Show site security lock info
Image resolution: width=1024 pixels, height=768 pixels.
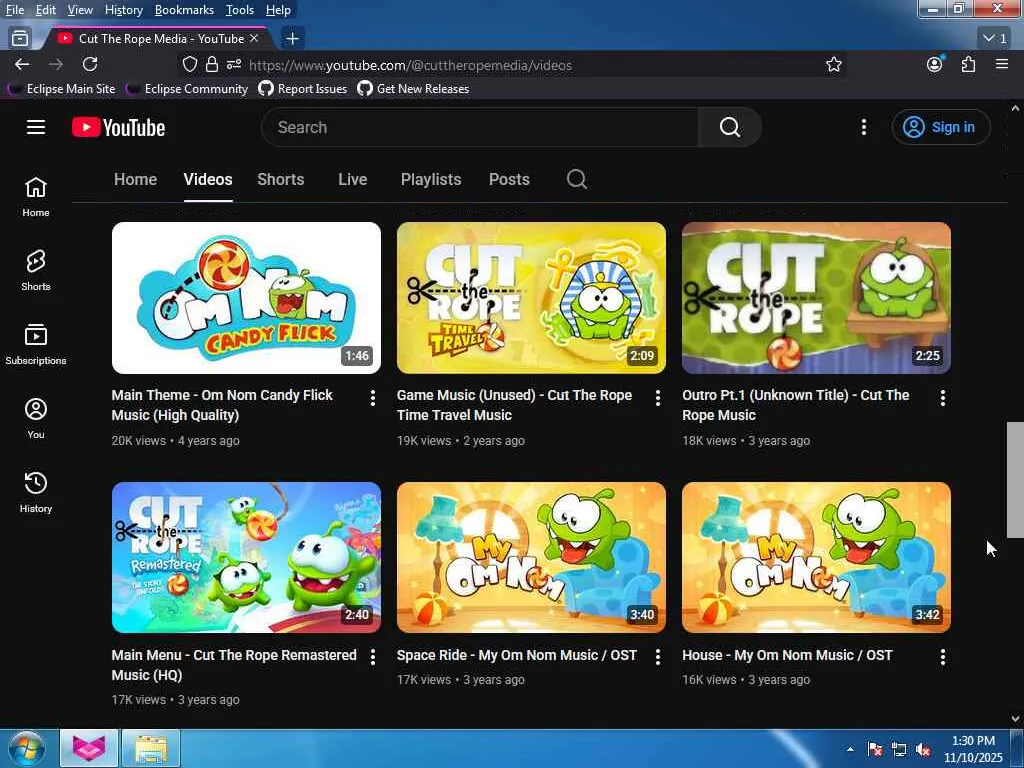pyautogui.click(x=211, y=64)
